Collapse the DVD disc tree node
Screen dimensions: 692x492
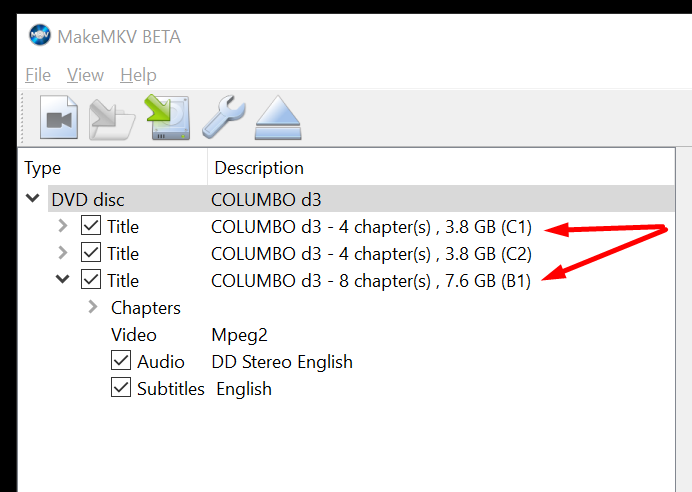pos(33,198)
